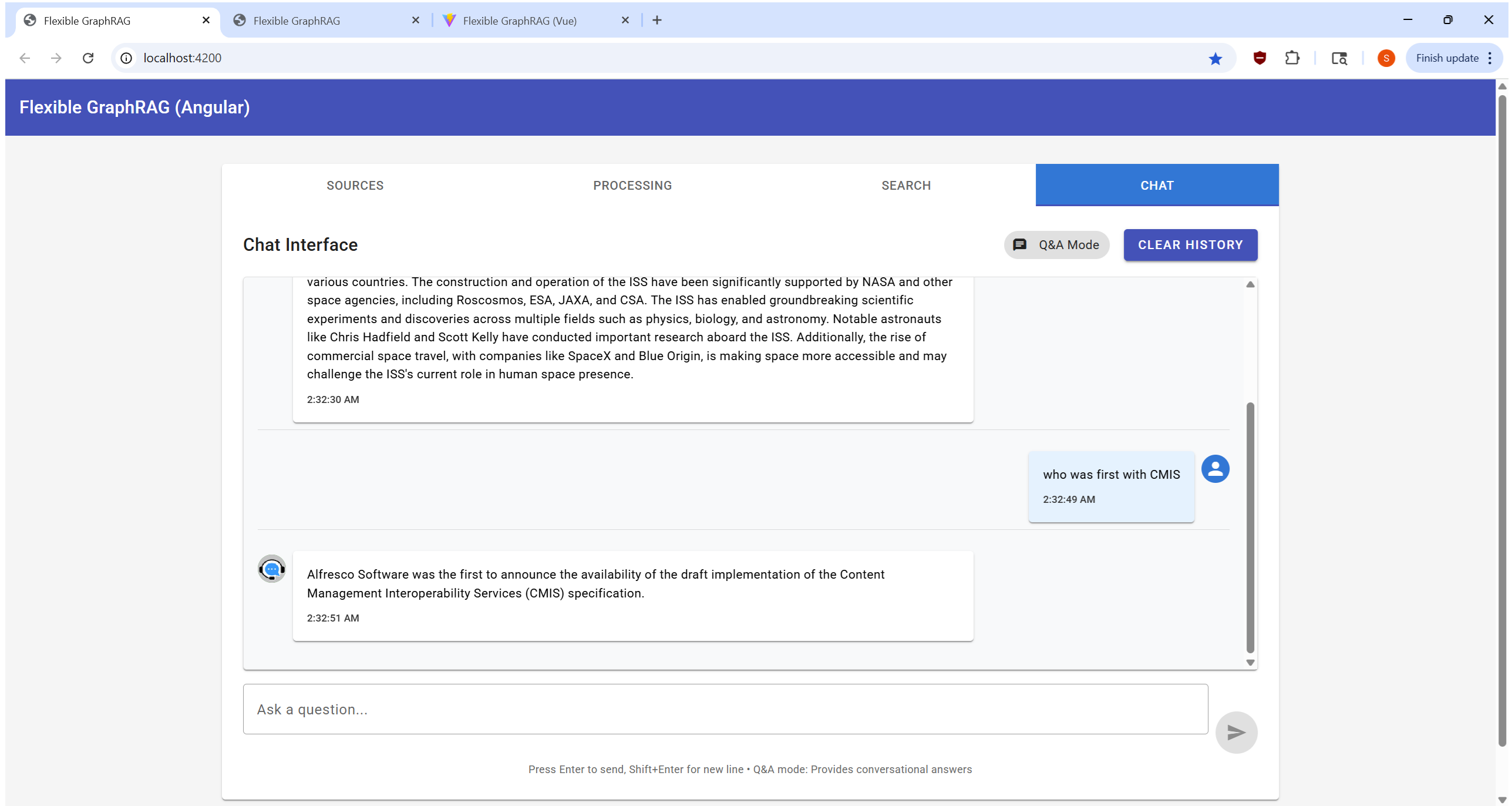Screen dimensions: 1512x806
Task: Click Finish update button
Action: coord(1446,58)
